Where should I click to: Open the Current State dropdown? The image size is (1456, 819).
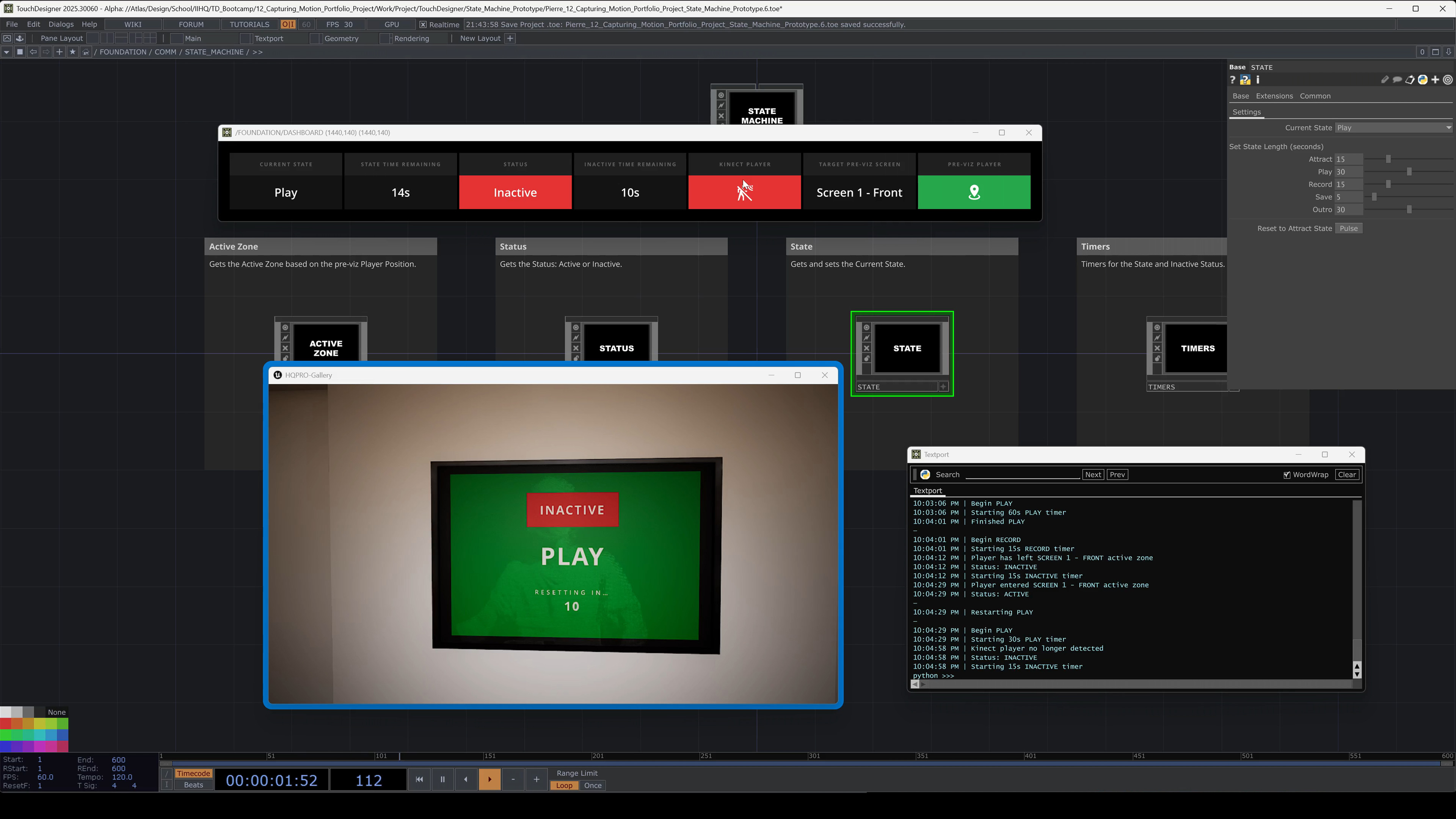pyautogui.click(x=1393, y=128)
